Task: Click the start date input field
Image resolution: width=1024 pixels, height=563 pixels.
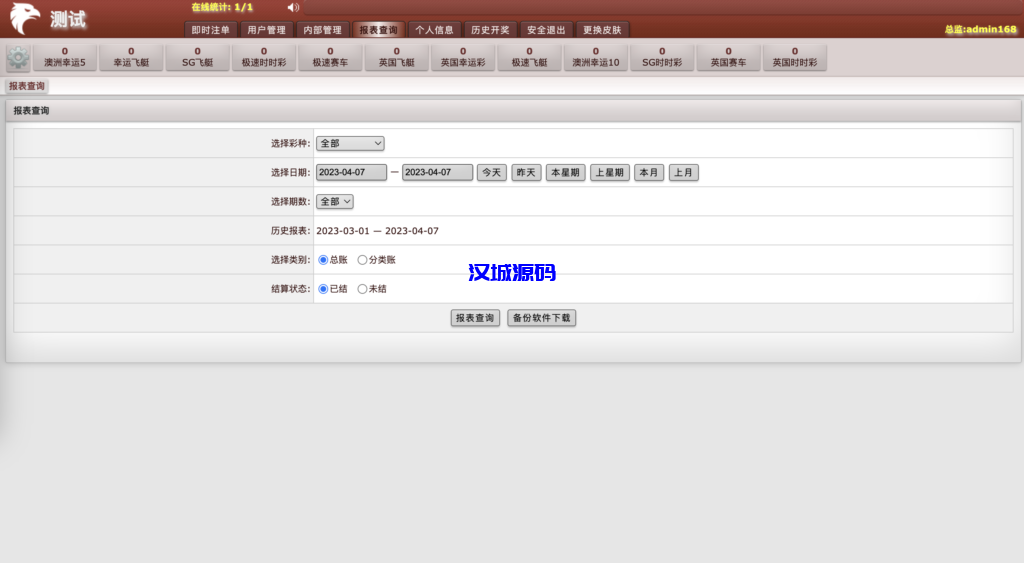Action: 351,173
